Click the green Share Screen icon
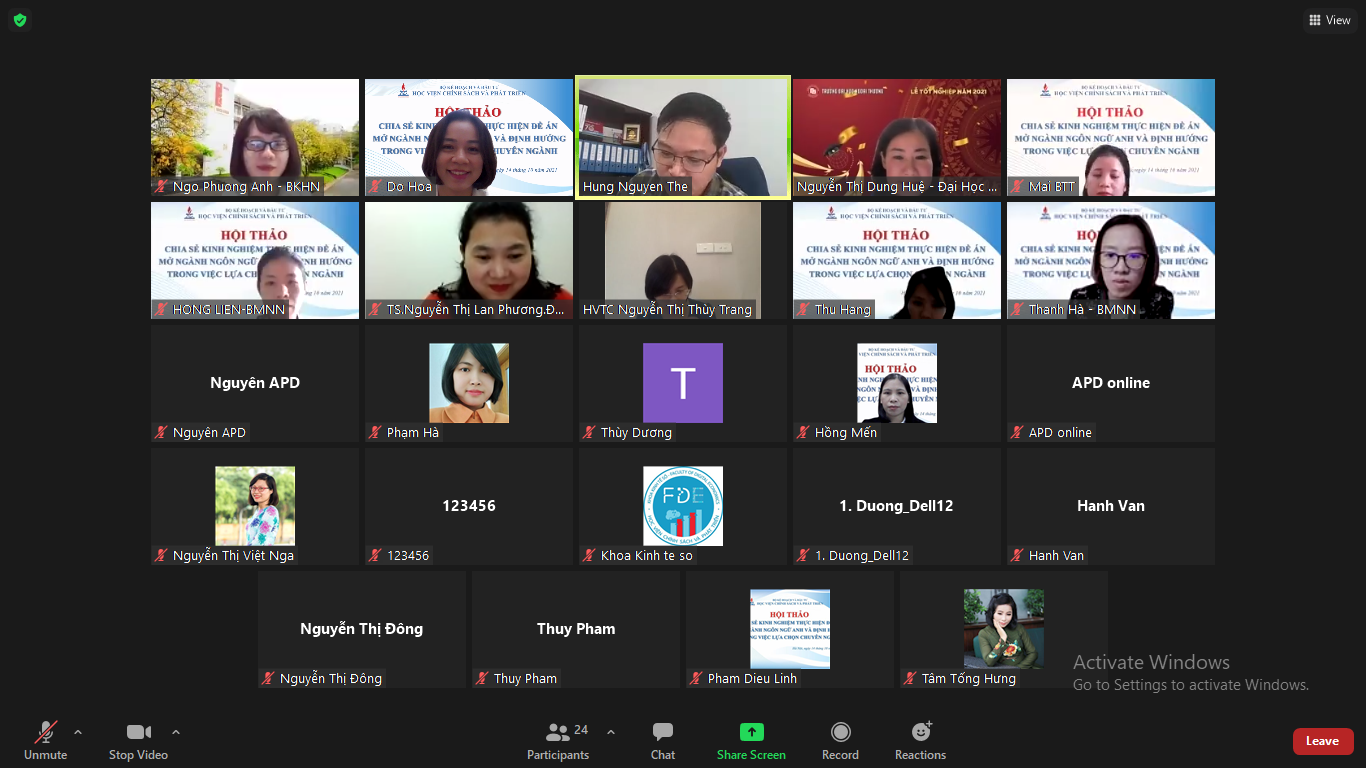Viewport: 1366px width, 768px height. [751, 732]
